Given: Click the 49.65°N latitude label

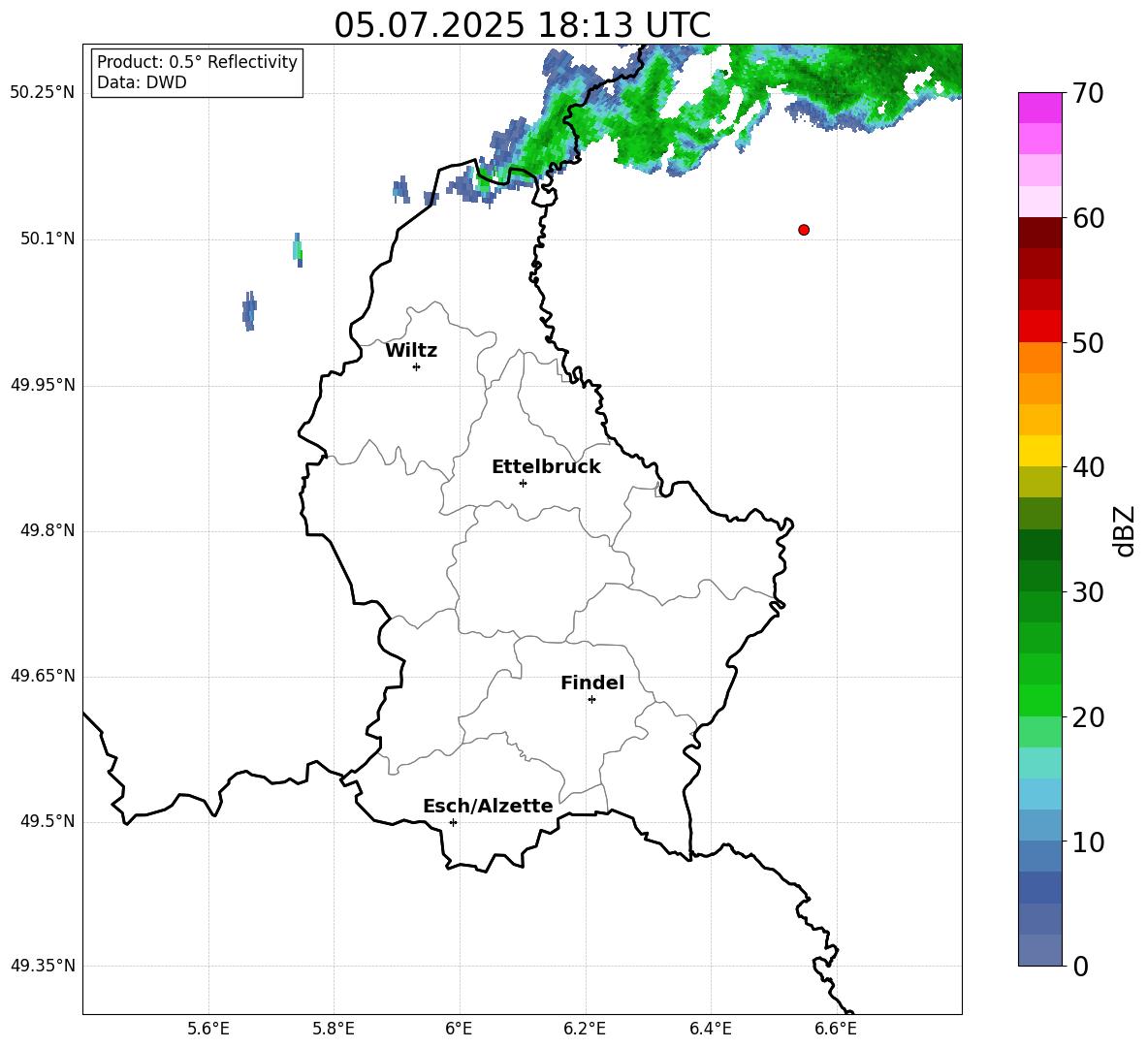Looking at the screenshot, I should click(x=43, y=676).
